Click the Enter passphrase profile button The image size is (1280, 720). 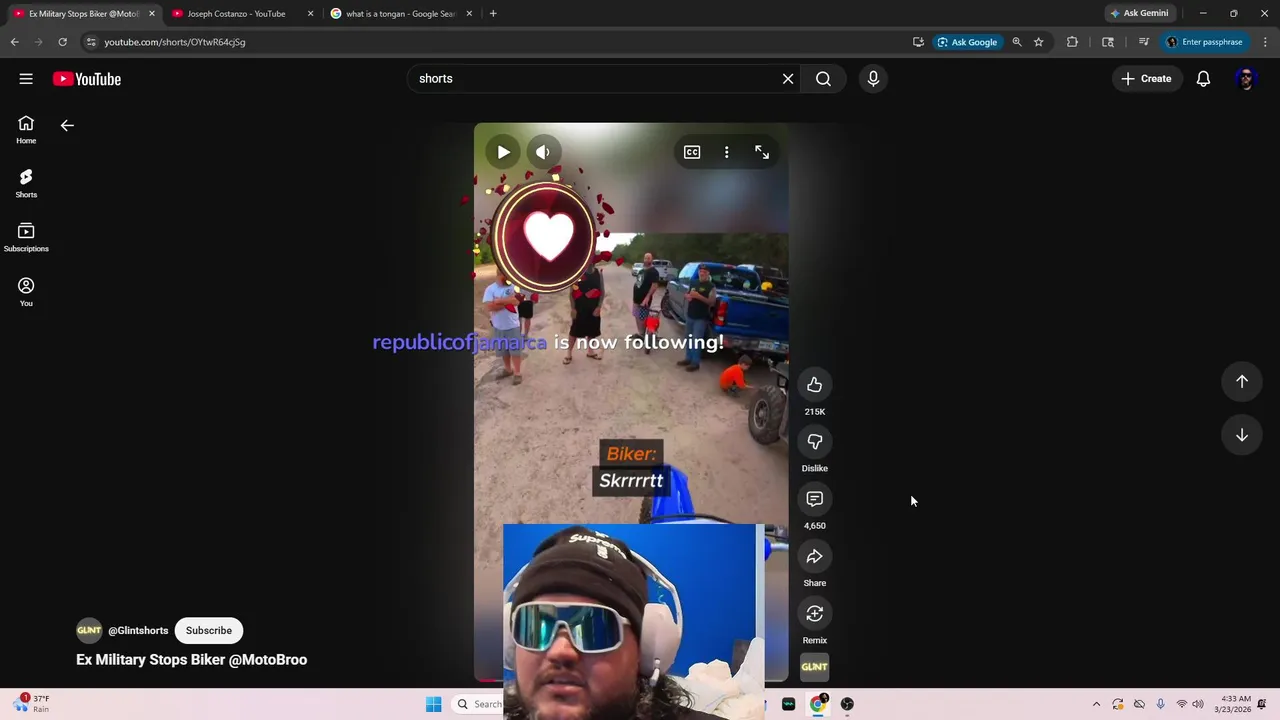[x=1204, y=42]
